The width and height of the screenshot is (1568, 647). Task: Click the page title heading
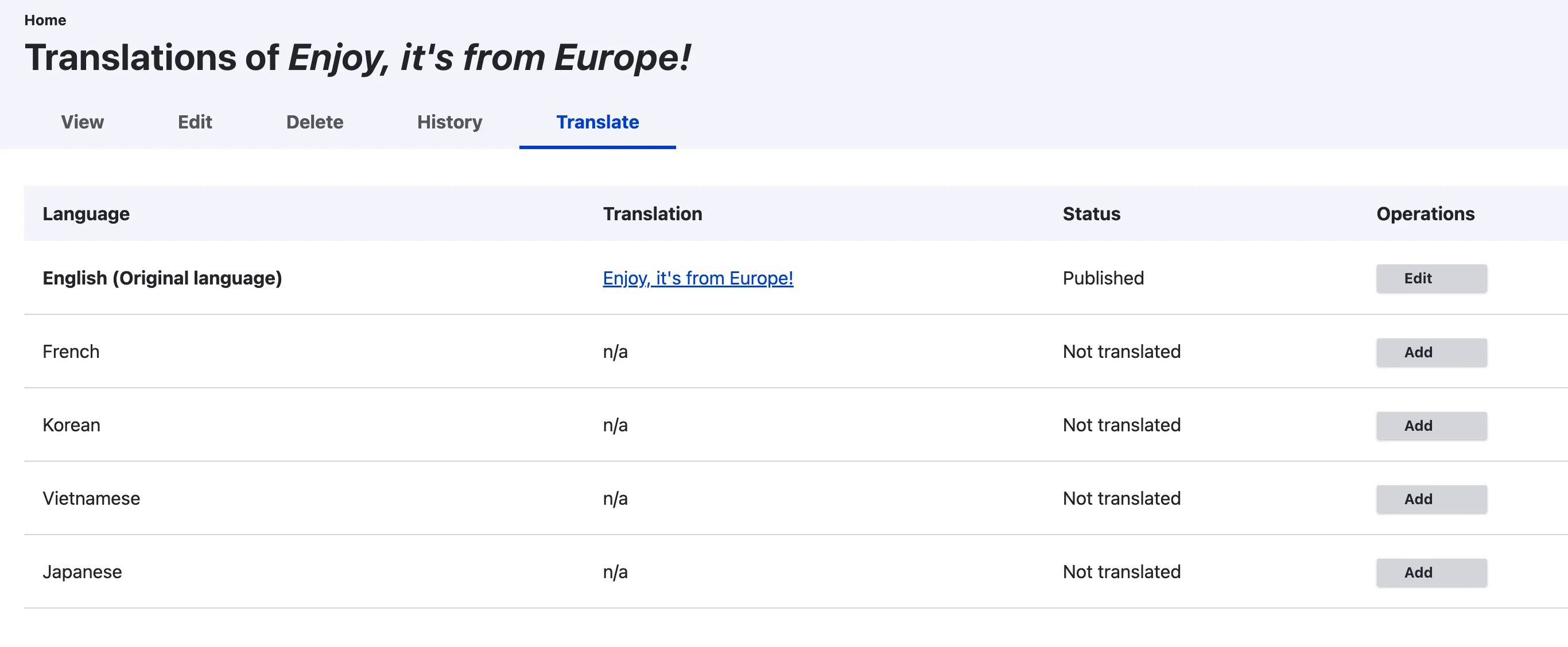click(358, 58)
